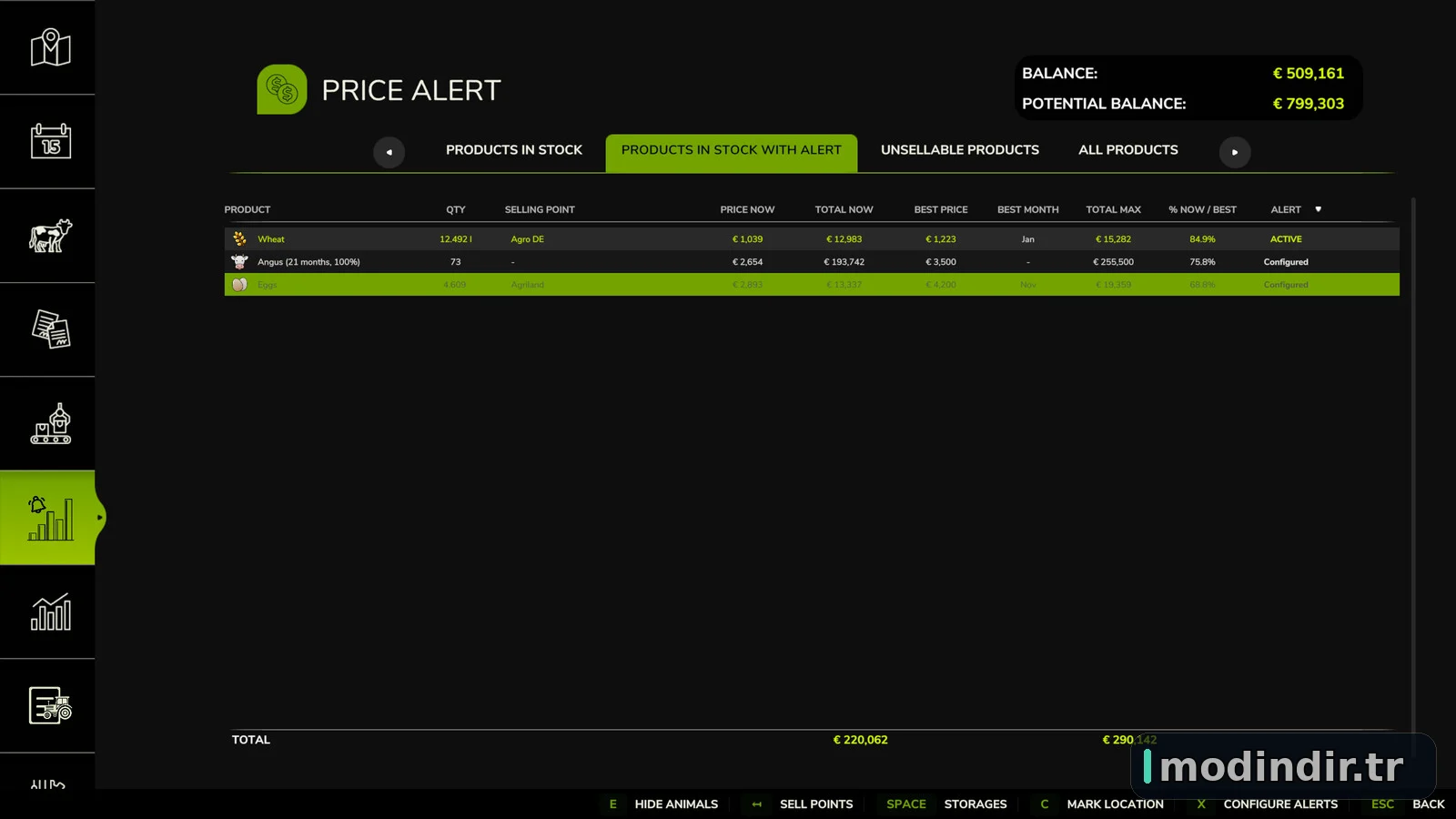Select the price alert bell chart icon
This screenshot has width=1456, height=819.
click(50, 518)
